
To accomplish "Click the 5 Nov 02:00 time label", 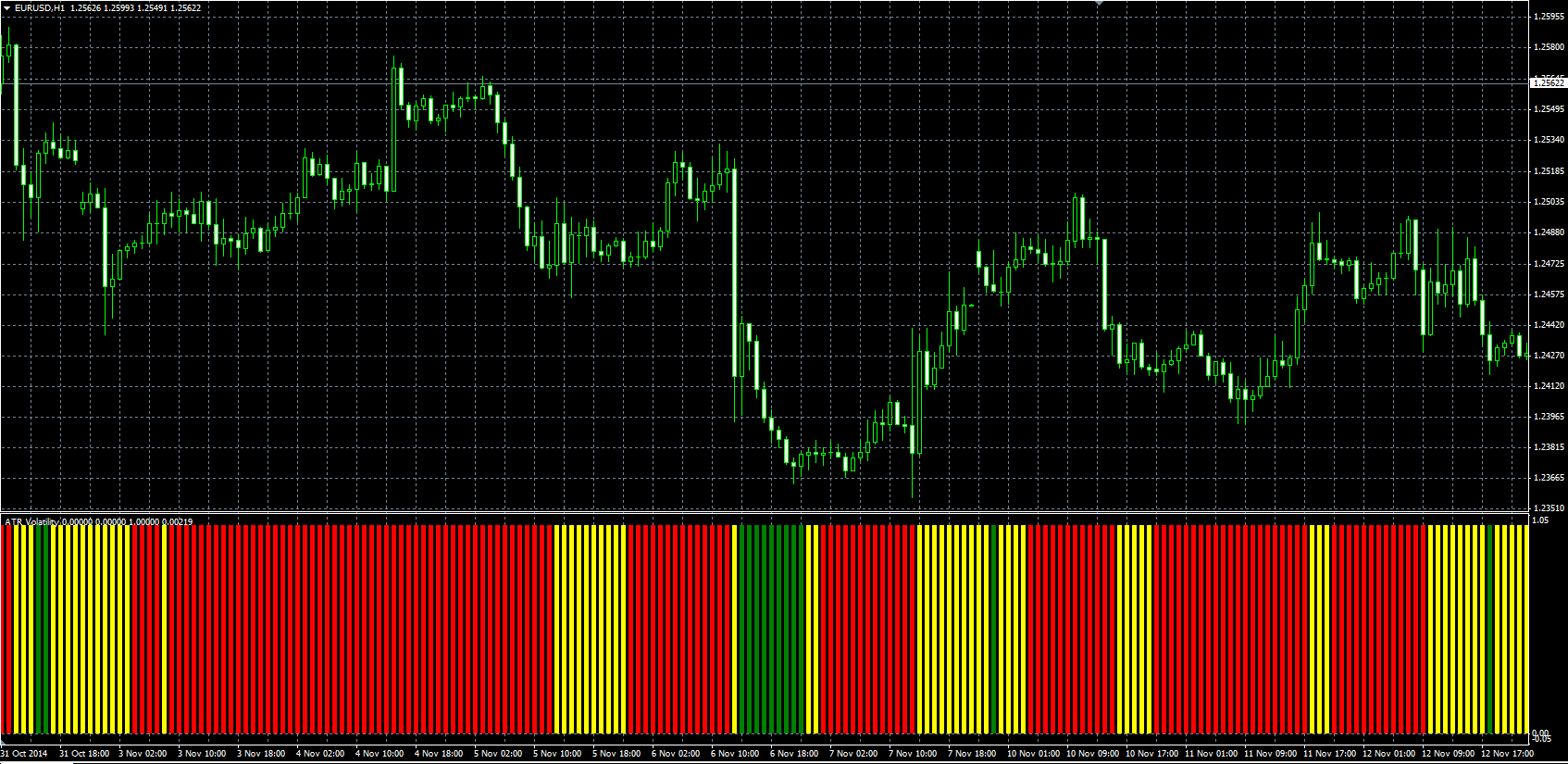I will coord(499,754).
